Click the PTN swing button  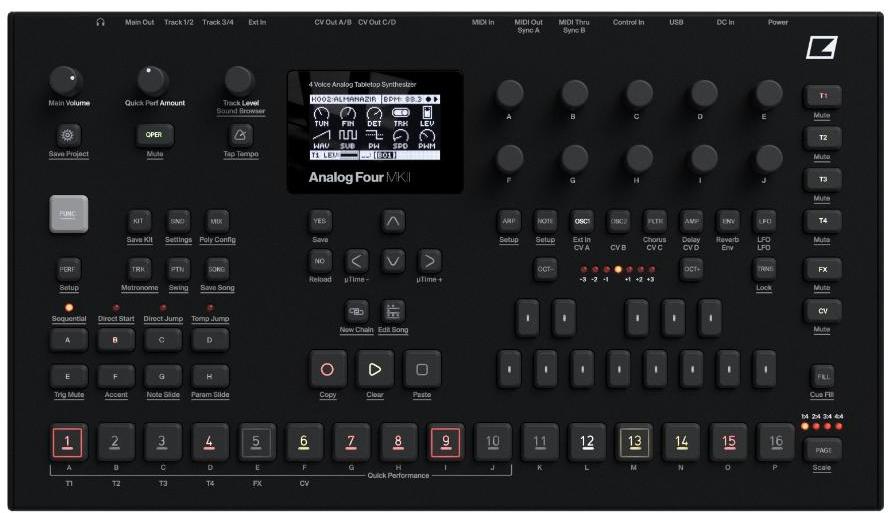177,270
